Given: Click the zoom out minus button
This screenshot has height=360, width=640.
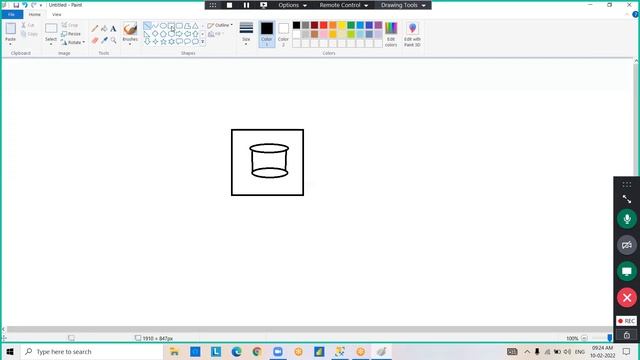Looking at the screenshot, I should point(584,338).
